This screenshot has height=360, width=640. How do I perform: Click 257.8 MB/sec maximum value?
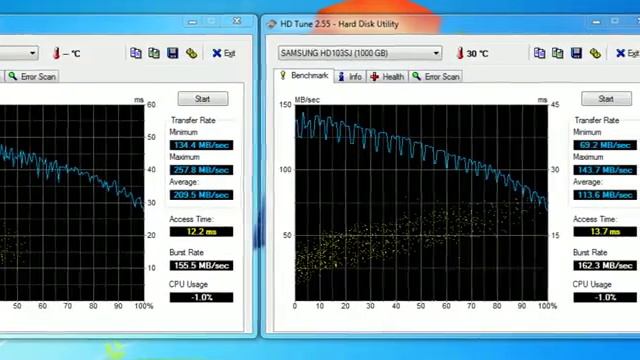click(201, 170)
